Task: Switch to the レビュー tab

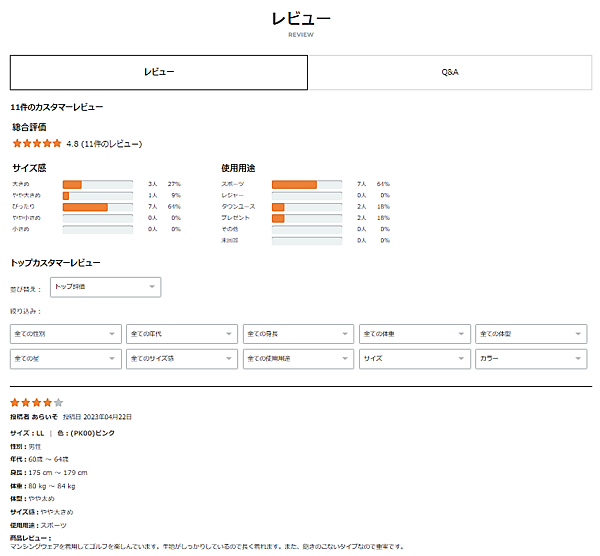Action: pos(159,73)
